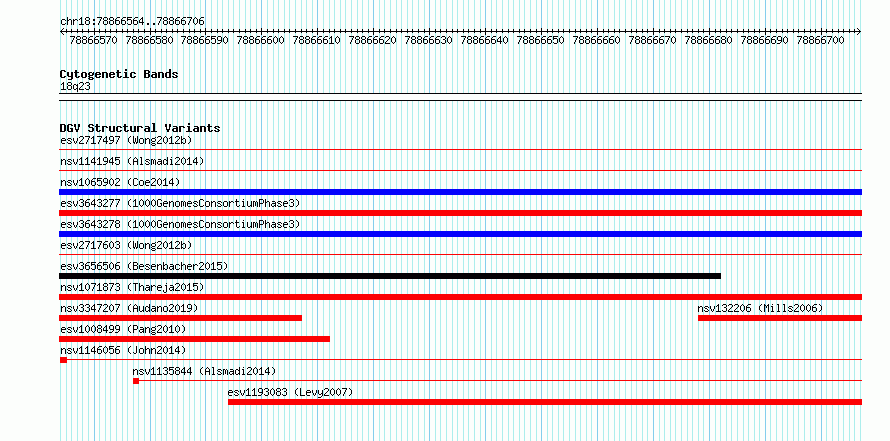Click ruler position 78866680

708,40
